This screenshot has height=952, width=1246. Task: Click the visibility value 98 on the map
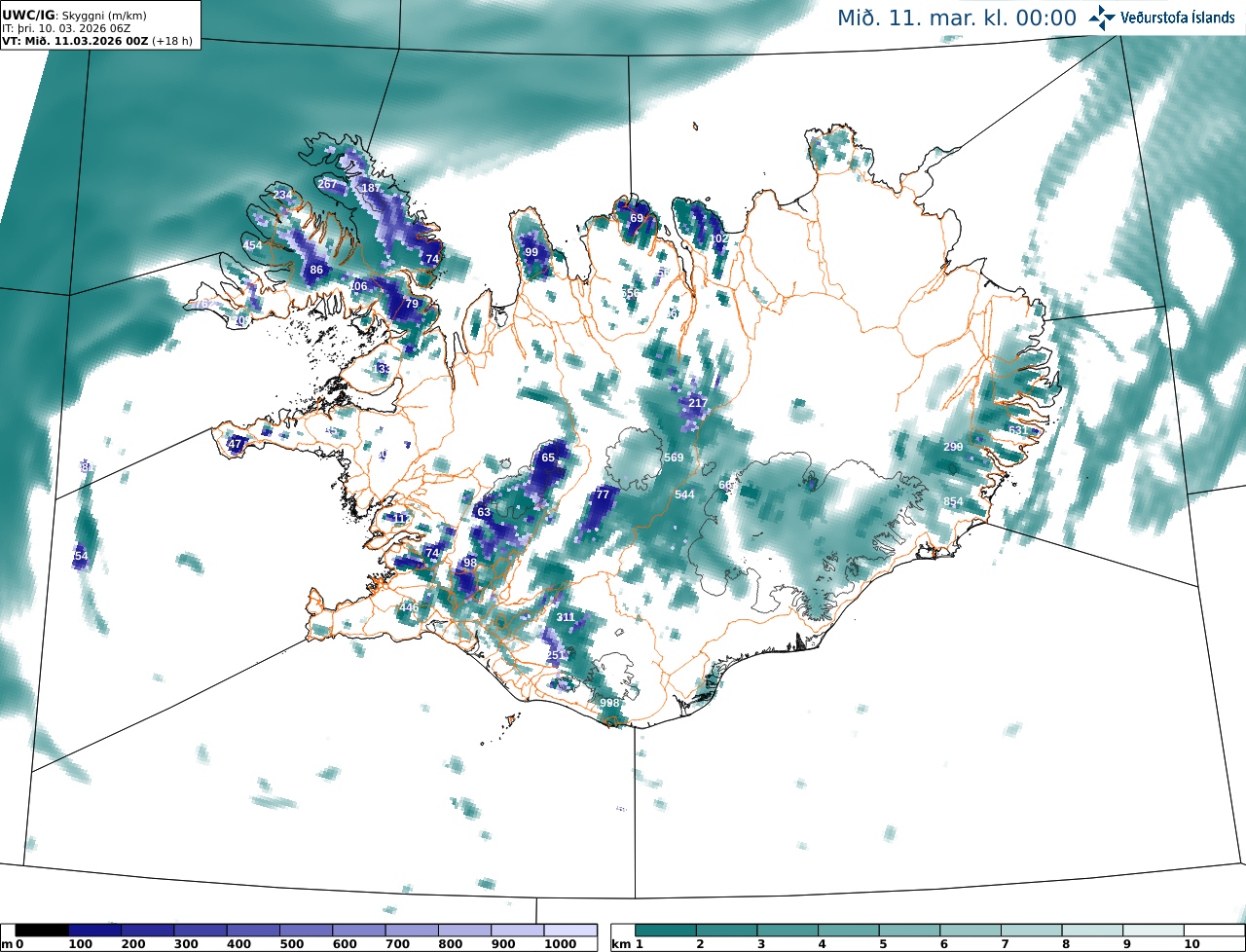click(470, 563)
